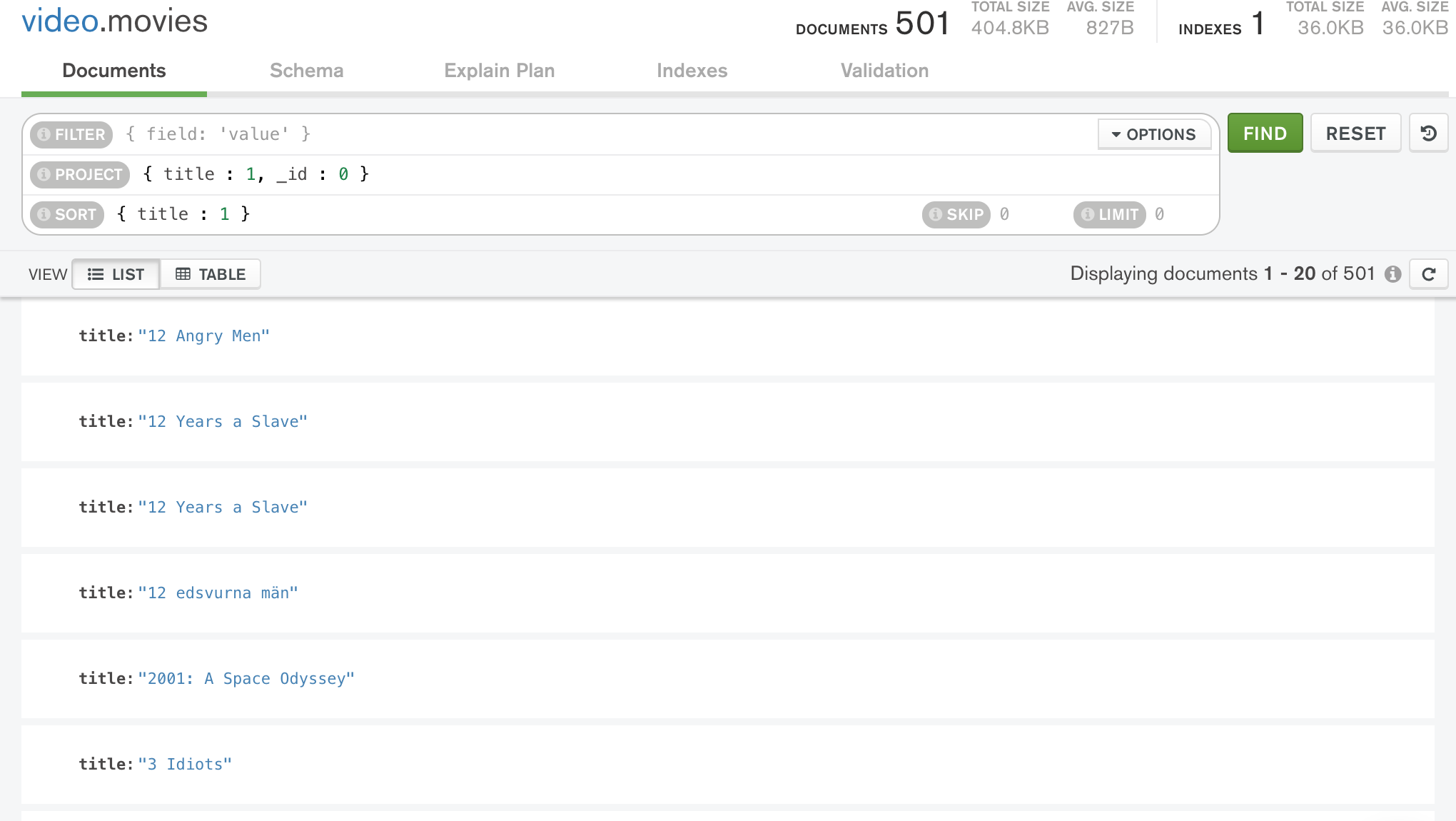Reset the query with Reset button
Screen dimensions: 1456x821
[1356, 133]
